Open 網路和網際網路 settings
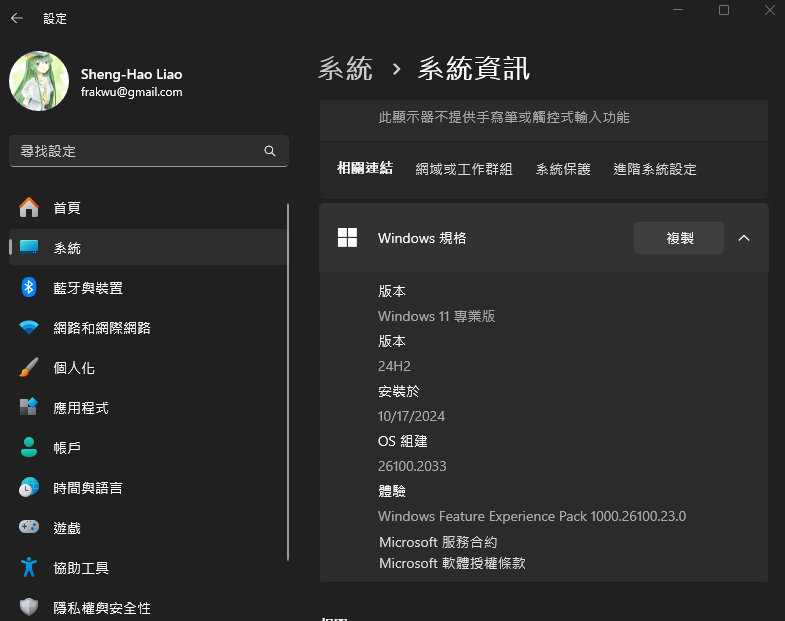Image resolution: width=785 pixels, height=621 pixels. [x=149, y=328]
